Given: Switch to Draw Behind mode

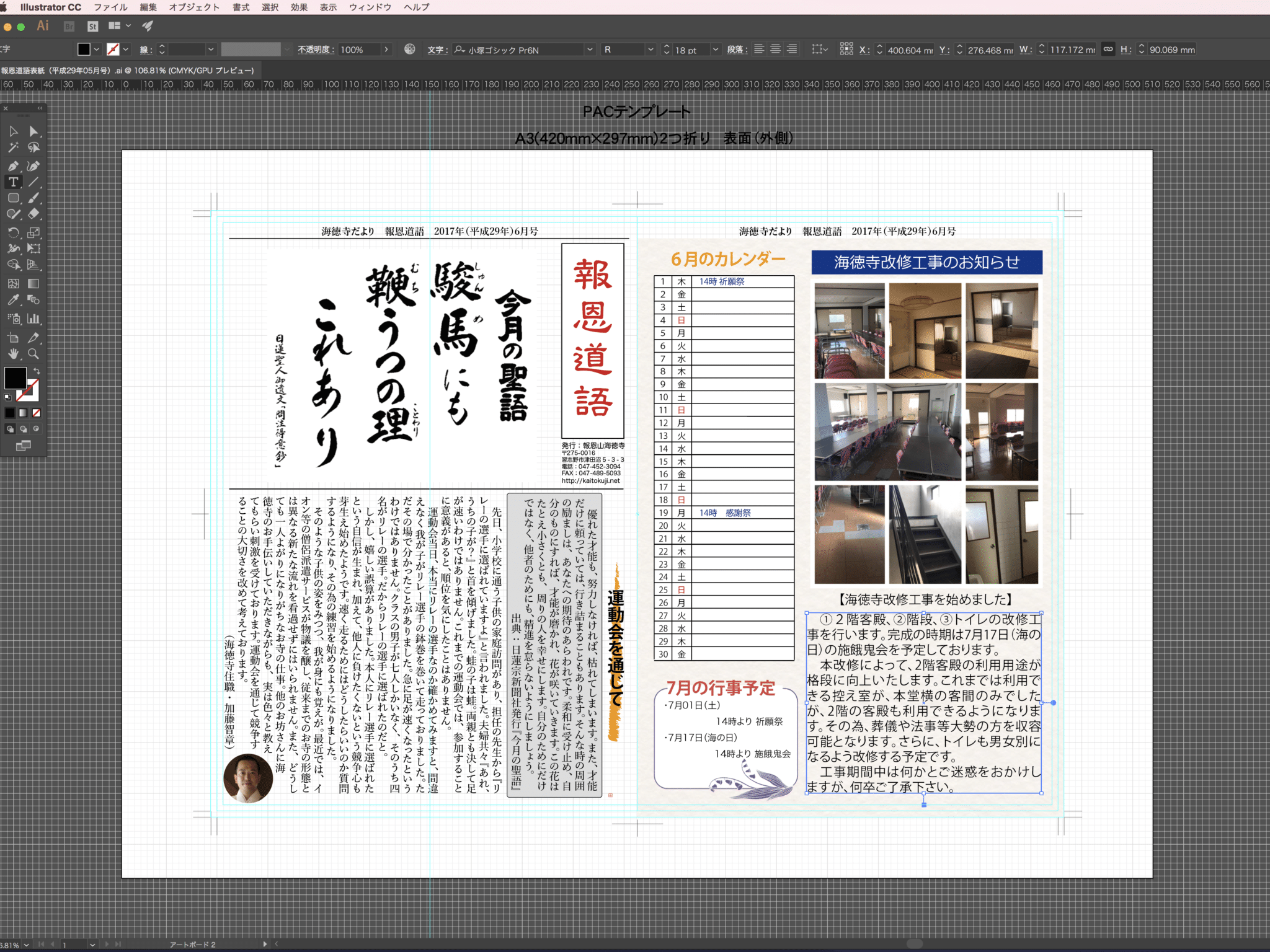Looking at the screenshot, I should [24, 429].
